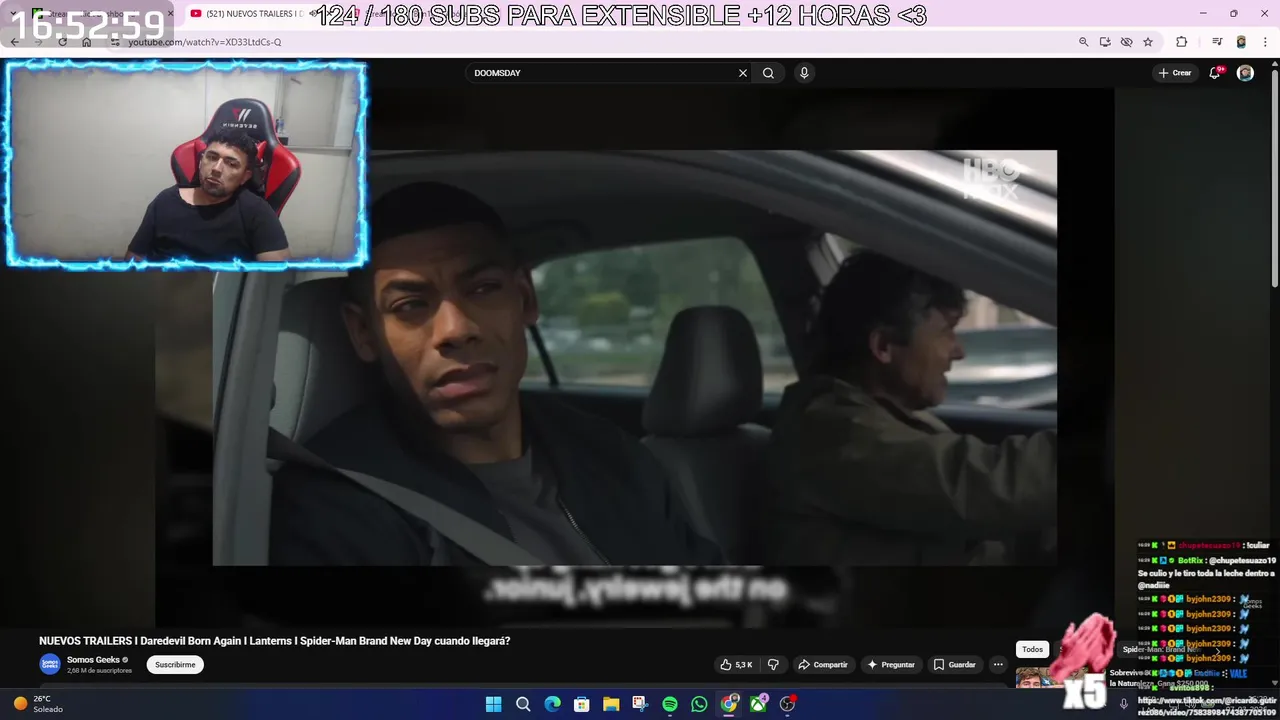Switch to Chrome from taskbar
Viewport: 1280px width, 720px height.
pos(729,704)
